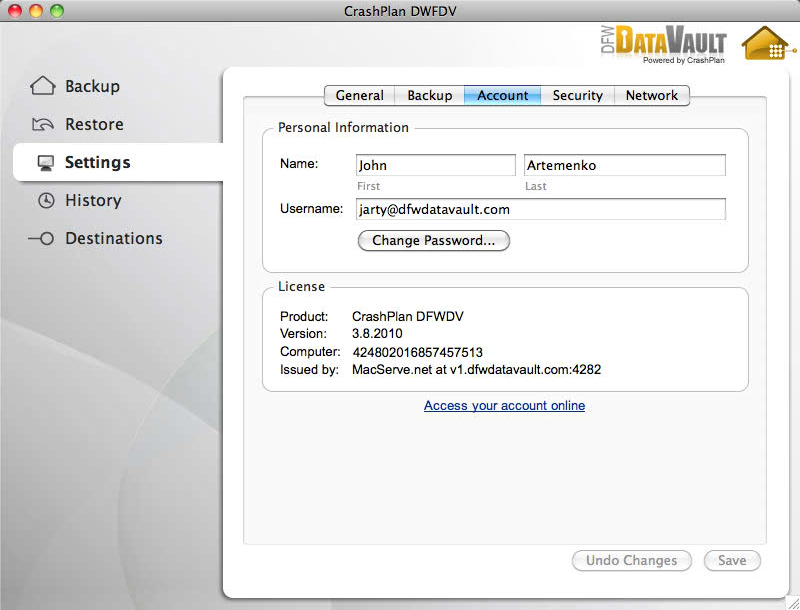The width and height of the screenshot is (800, 610).
Task: Open the Destinations section label in sidebar
Action: 114,238
